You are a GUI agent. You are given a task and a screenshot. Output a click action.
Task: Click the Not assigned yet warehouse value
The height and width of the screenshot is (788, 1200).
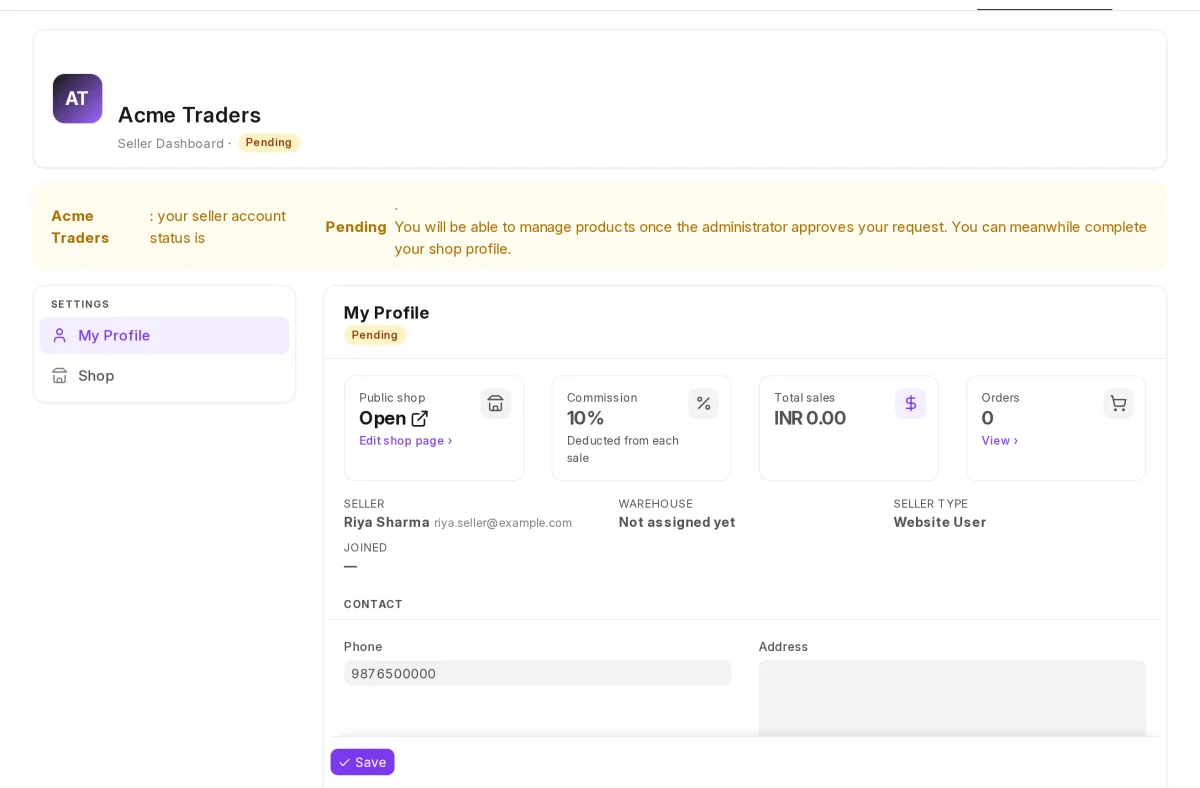pyautogui.click(x=677, y=522)
